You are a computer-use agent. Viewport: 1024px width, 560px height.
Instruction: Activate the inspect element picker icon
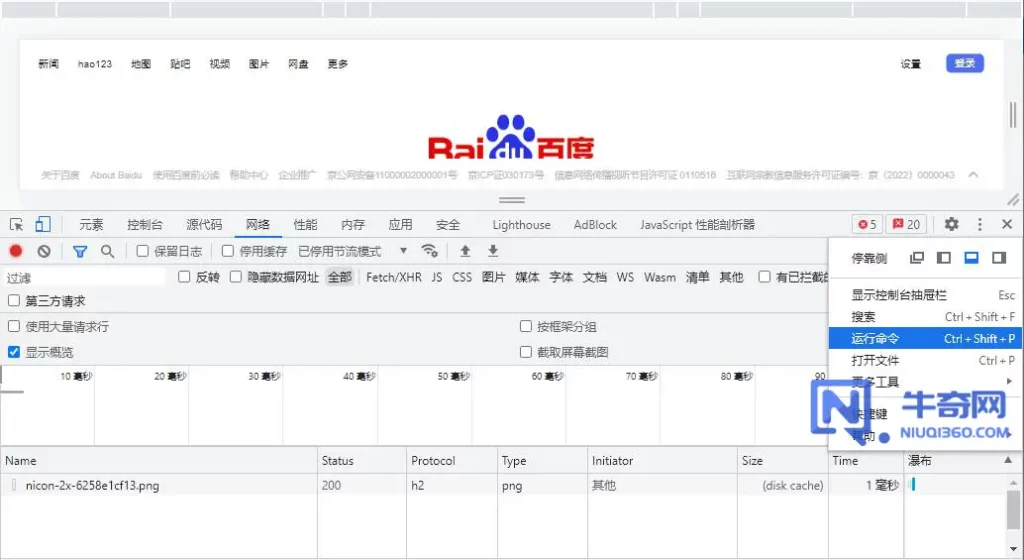point(16,225)
